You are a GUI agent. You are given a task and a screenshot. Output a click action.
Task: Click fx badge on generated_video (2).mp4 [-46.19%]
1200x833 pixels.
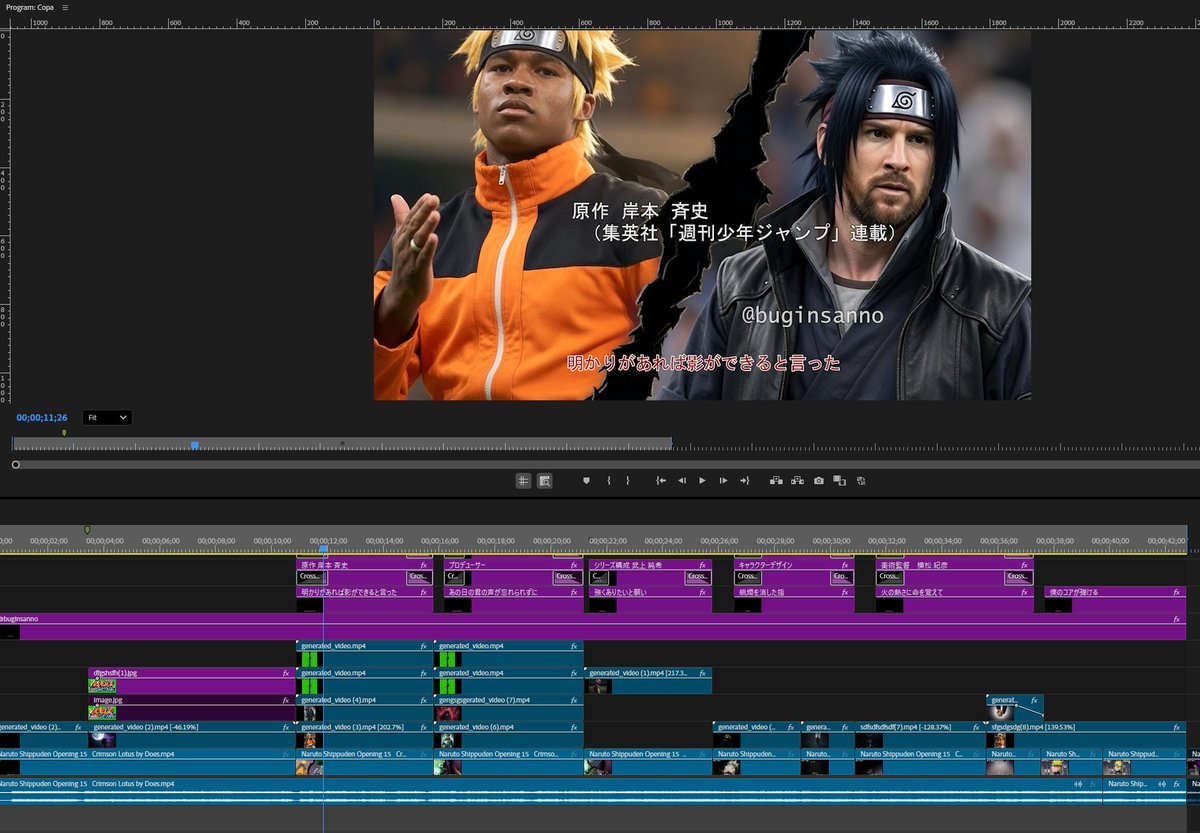pos(286,728)
